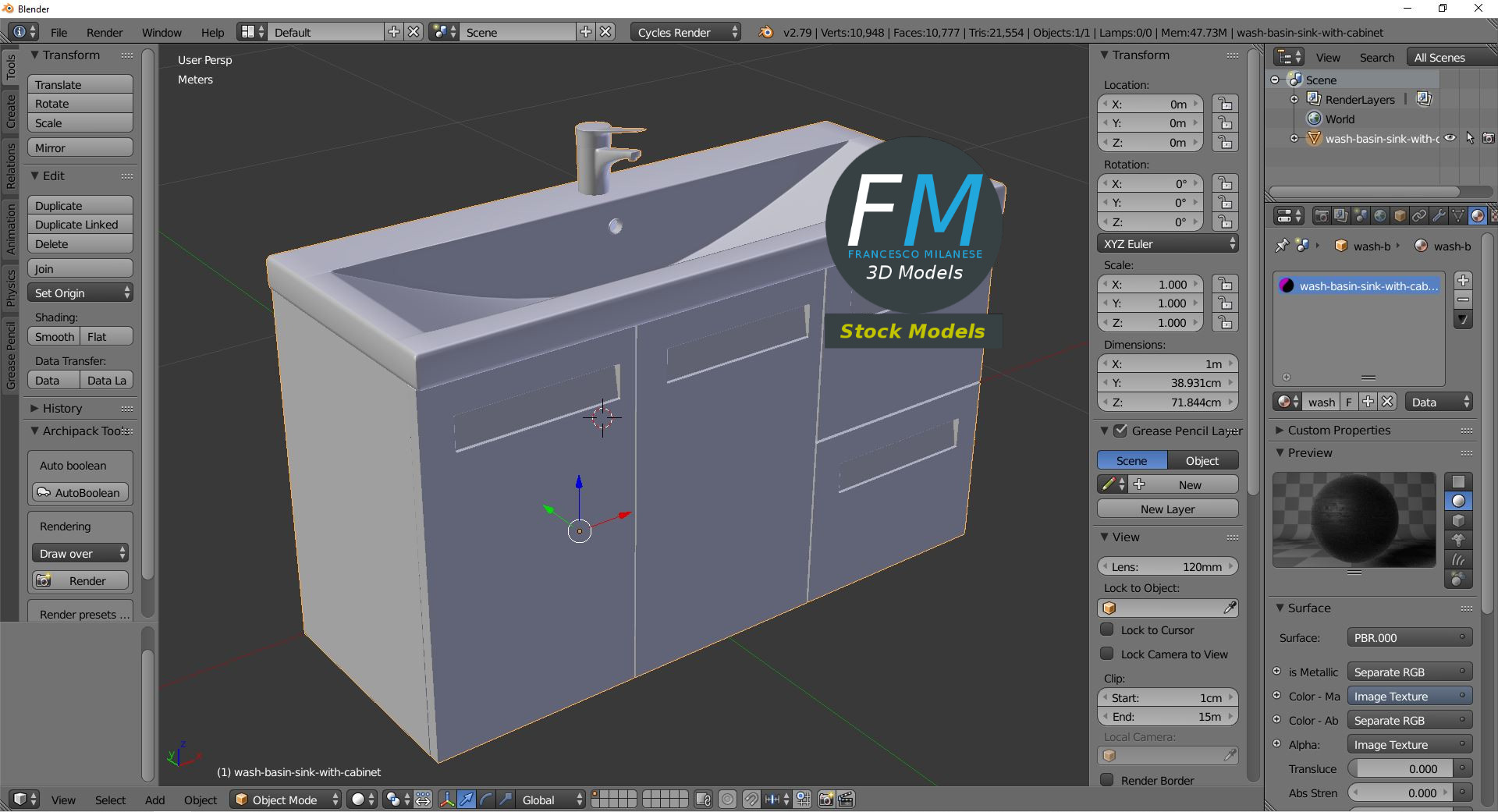Toggle wash-basin object renderability camera icon
The image size is (1498, 812).
[1489, 138]
